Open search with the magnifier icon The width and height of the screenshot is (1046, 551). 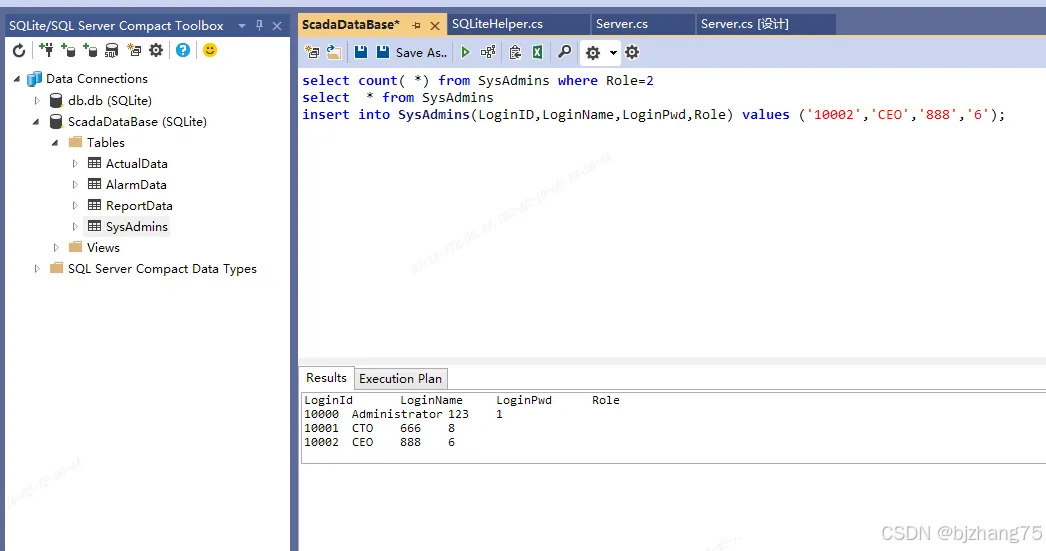(x=564, y=52)
